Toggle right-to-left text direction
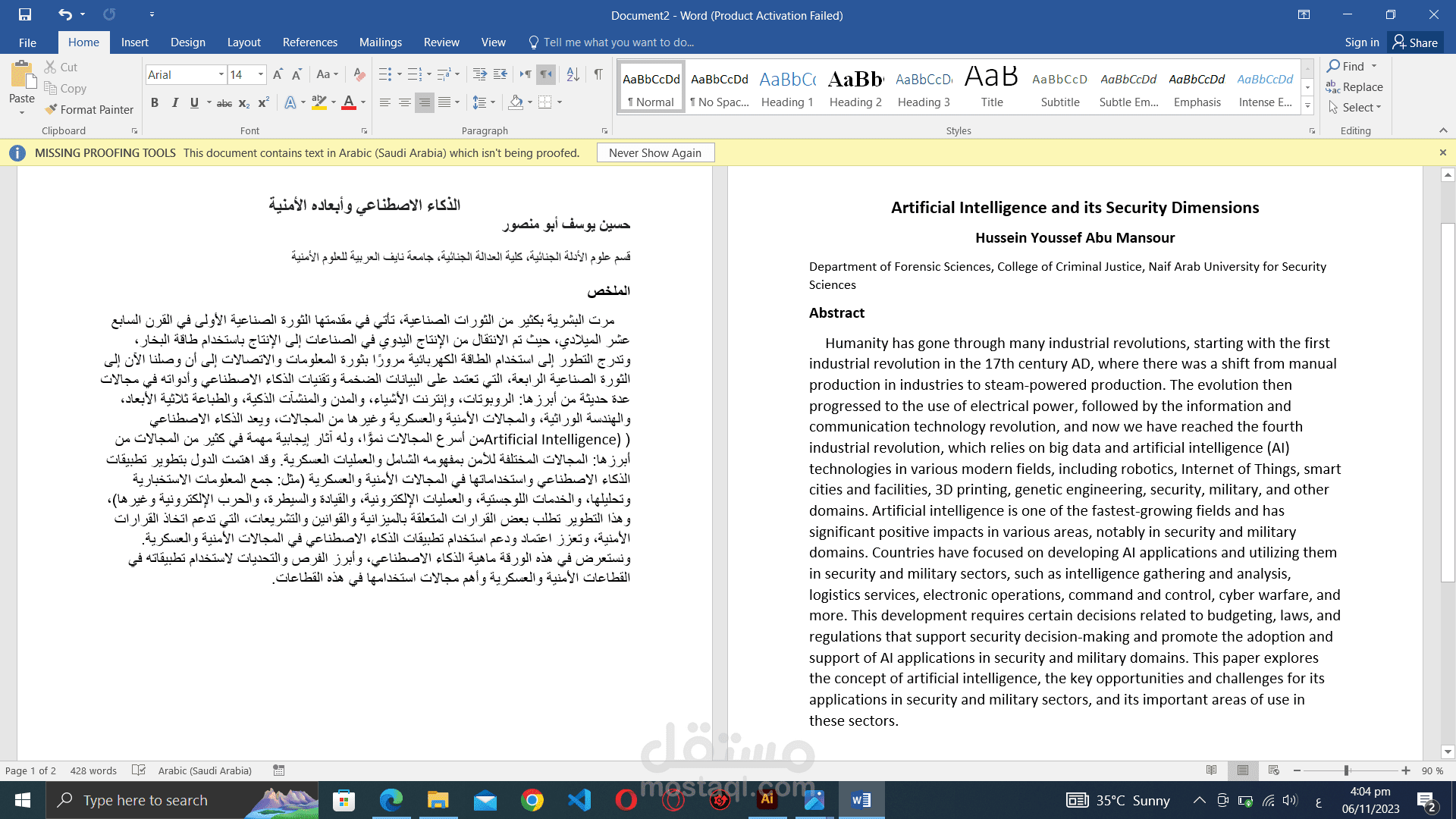Screen dimensions: 1456x819 pyautogui.click(x=545, y=74)
